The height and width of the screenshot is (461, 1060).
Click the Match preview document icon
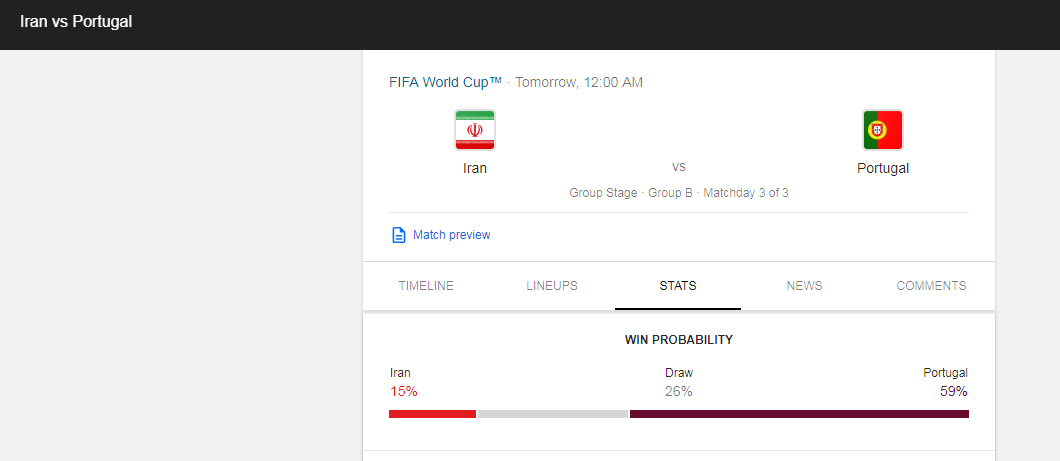click(x=398, y=235)
